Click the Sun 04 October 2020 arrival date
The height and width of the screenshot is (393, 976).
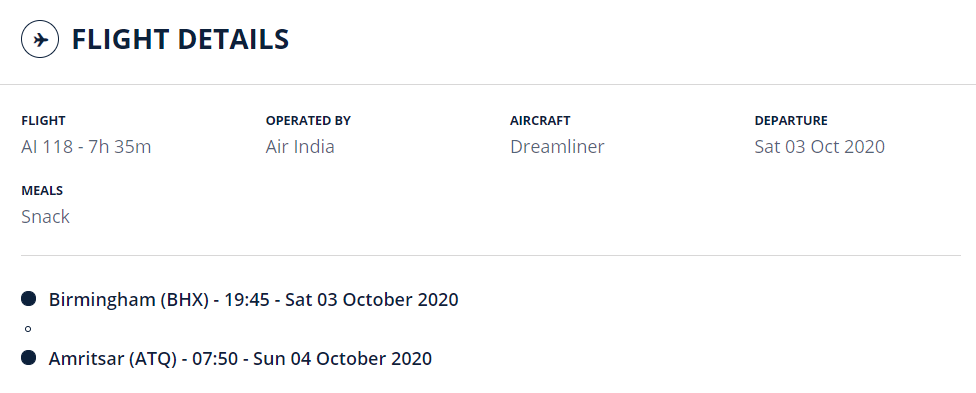pos(342,359)
